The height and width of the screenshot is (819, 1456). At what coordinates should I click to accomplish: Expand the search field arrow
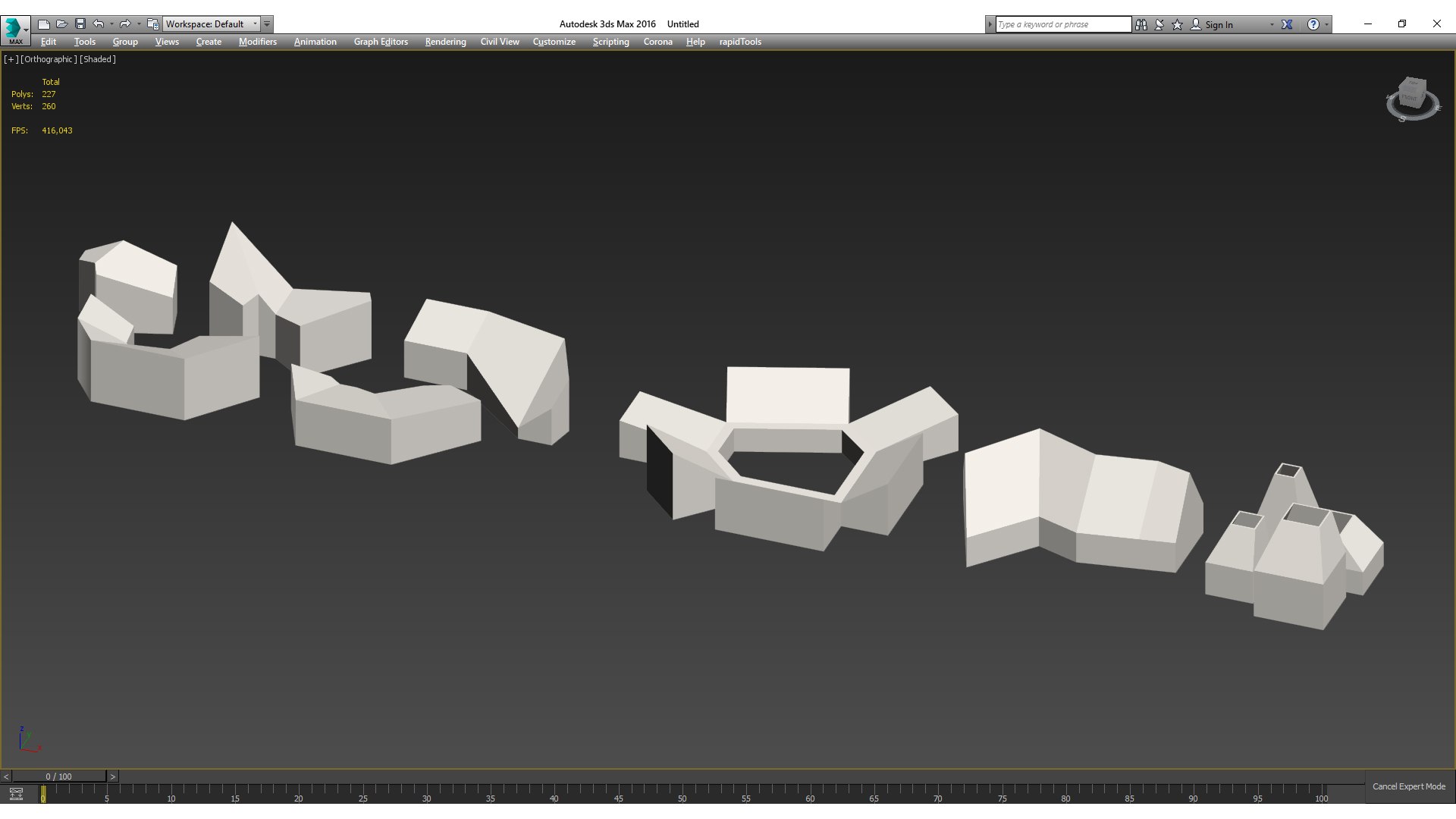point(990,24)
